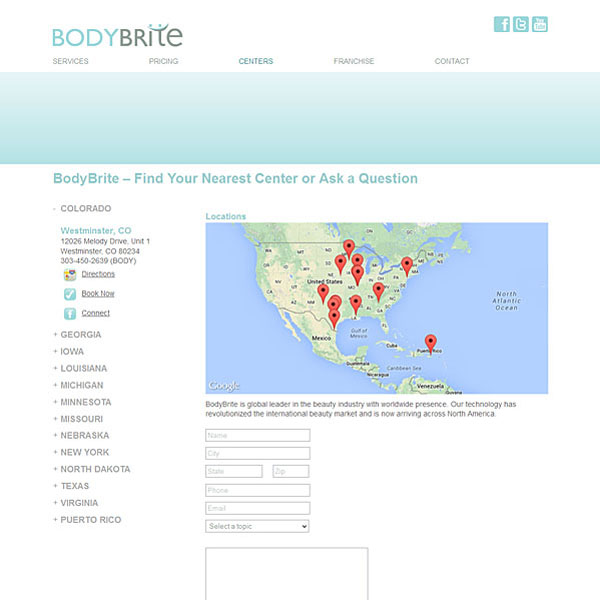Expand the Missouri section
This screenshot has width=600, height=600.
pyautogui.click(x=78, y=419)
